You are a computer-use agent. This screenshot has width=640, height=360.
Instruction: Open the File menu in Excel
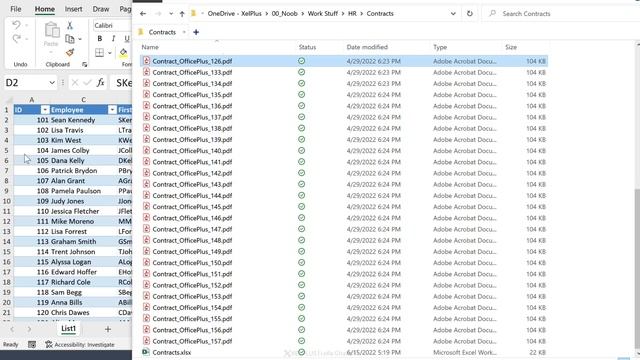(16, 9)
